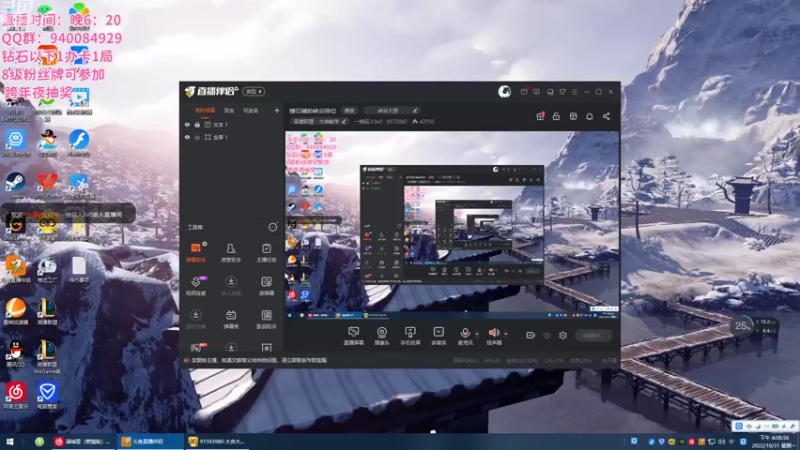The width and height of the screenshot is (800, 450).
Task: Open the gift box icon with red badge
Action: [x=540, y=116]
